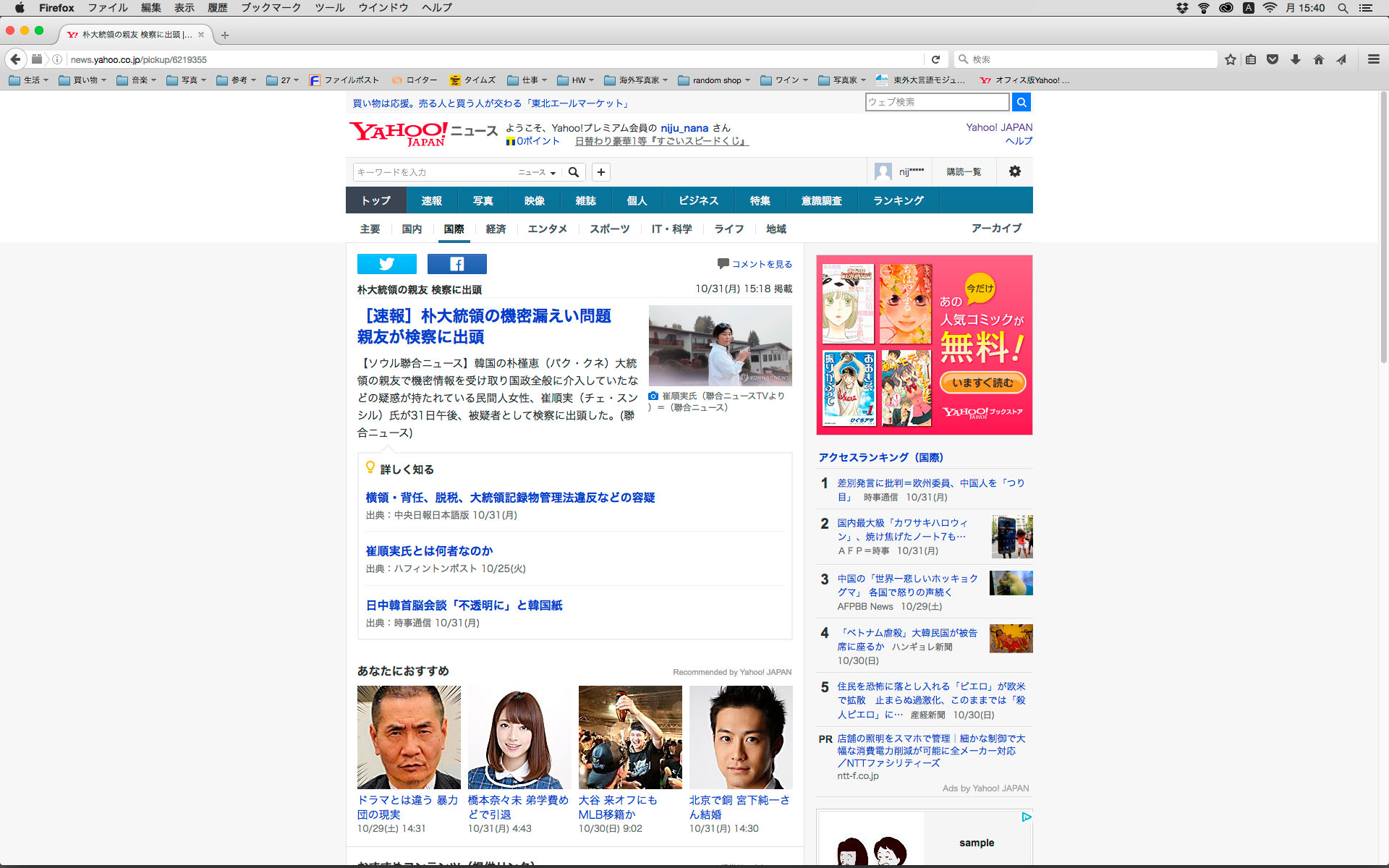Go to Firefox home page icon
1389x868 pixels.
pos(1318,59)
